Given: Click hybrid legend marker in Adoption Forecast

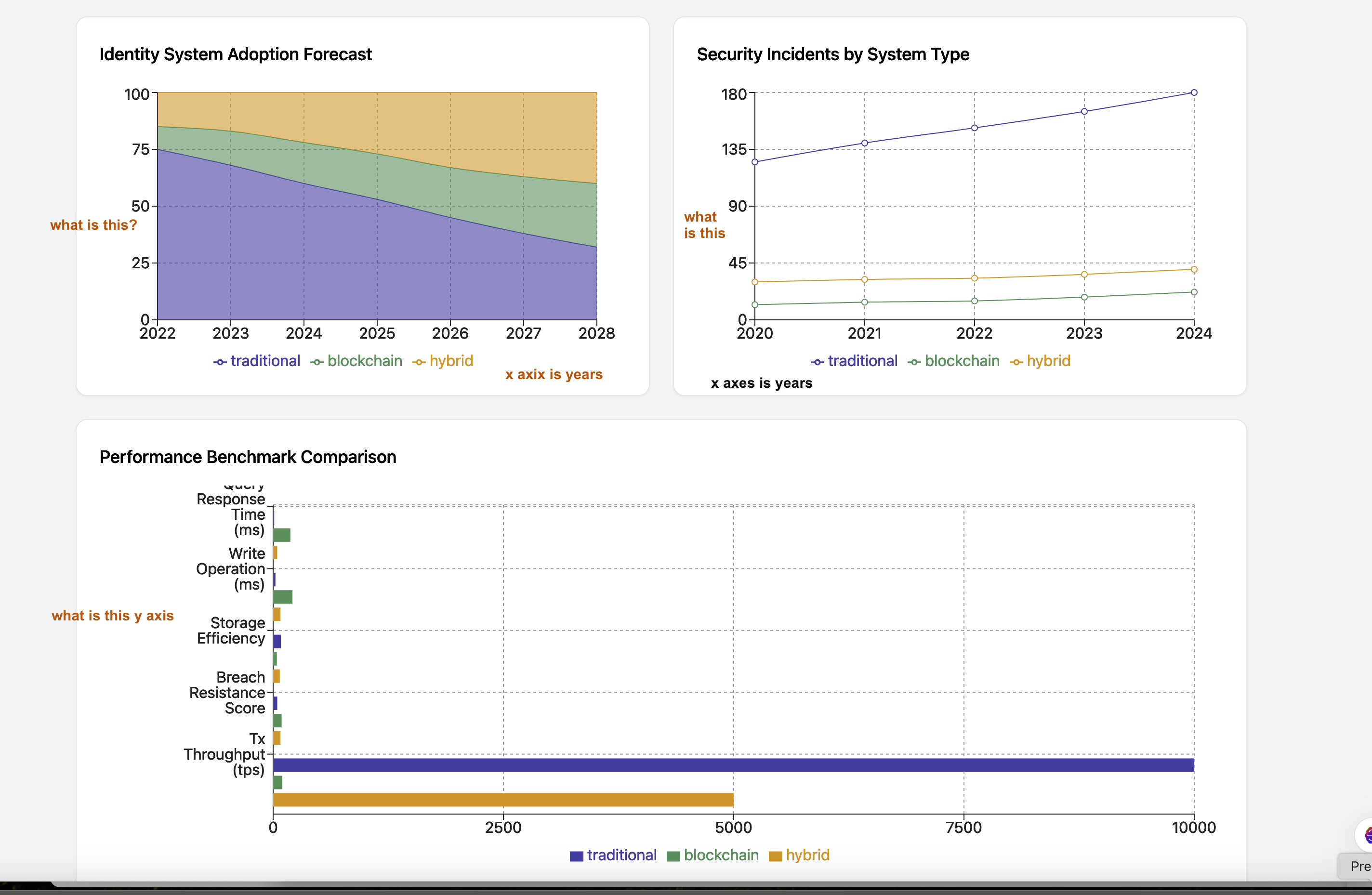Looking at the screenshot, I should [419, 363].
